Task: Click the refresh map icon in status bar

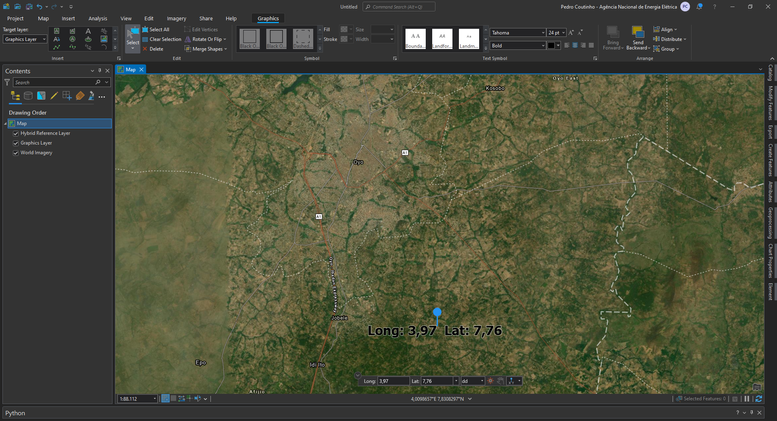Action: coord(759,399)
